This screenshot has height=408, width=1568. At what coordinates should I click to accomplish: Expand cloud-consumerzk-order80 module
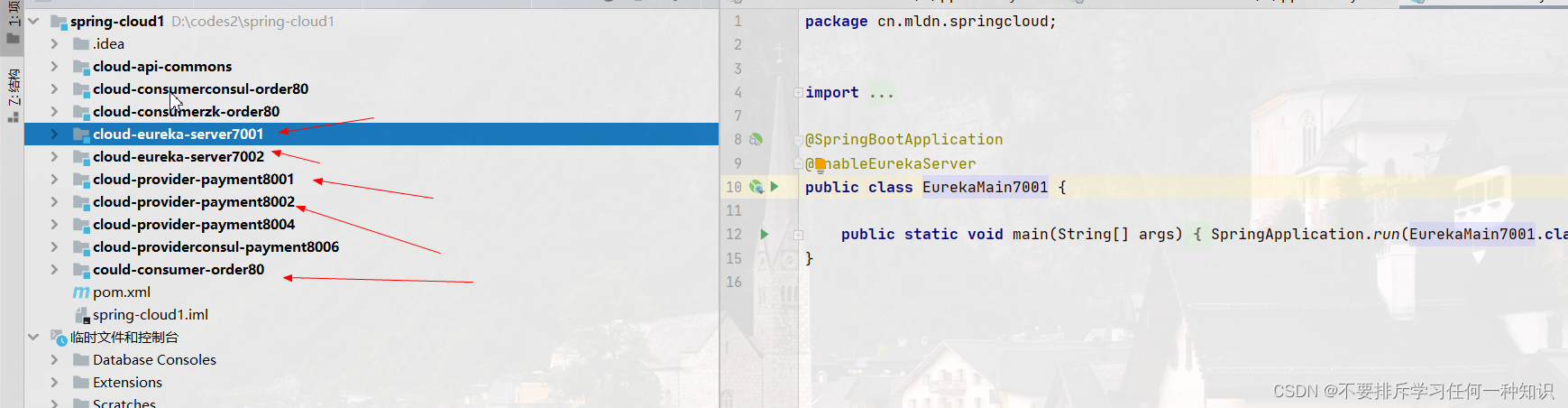(x=55, y=111)
